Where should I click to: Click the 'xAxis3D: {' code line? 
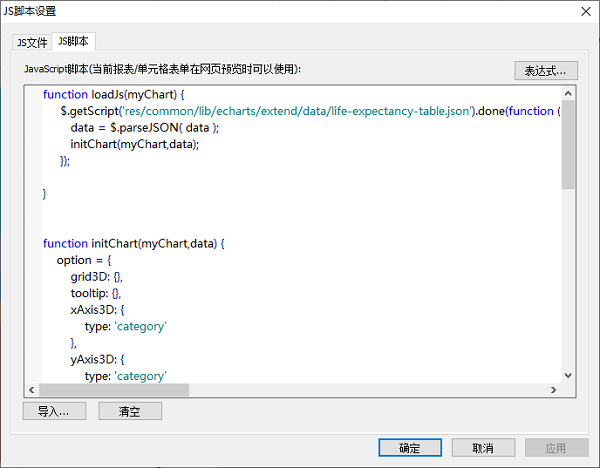tap(103, 310)
